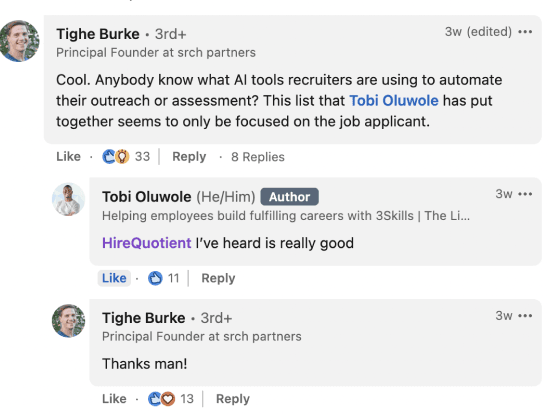Image resolution: width=549 pixels, height=414 pixels.
Task: Collapse the 8 Replies thread
Action: pos(258,157)
